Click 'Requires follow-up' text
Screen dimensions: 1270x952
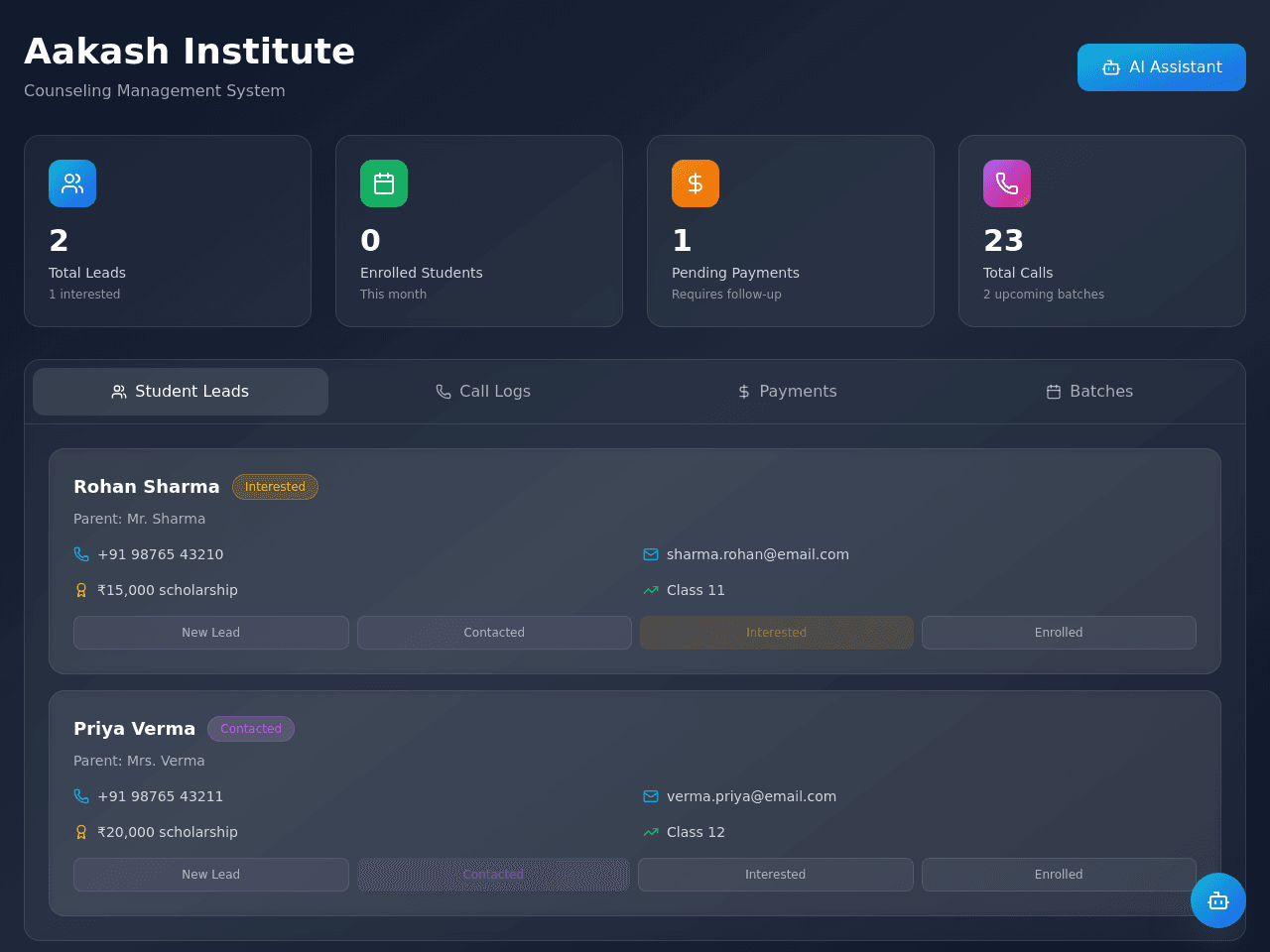click(x=726, y=295)
